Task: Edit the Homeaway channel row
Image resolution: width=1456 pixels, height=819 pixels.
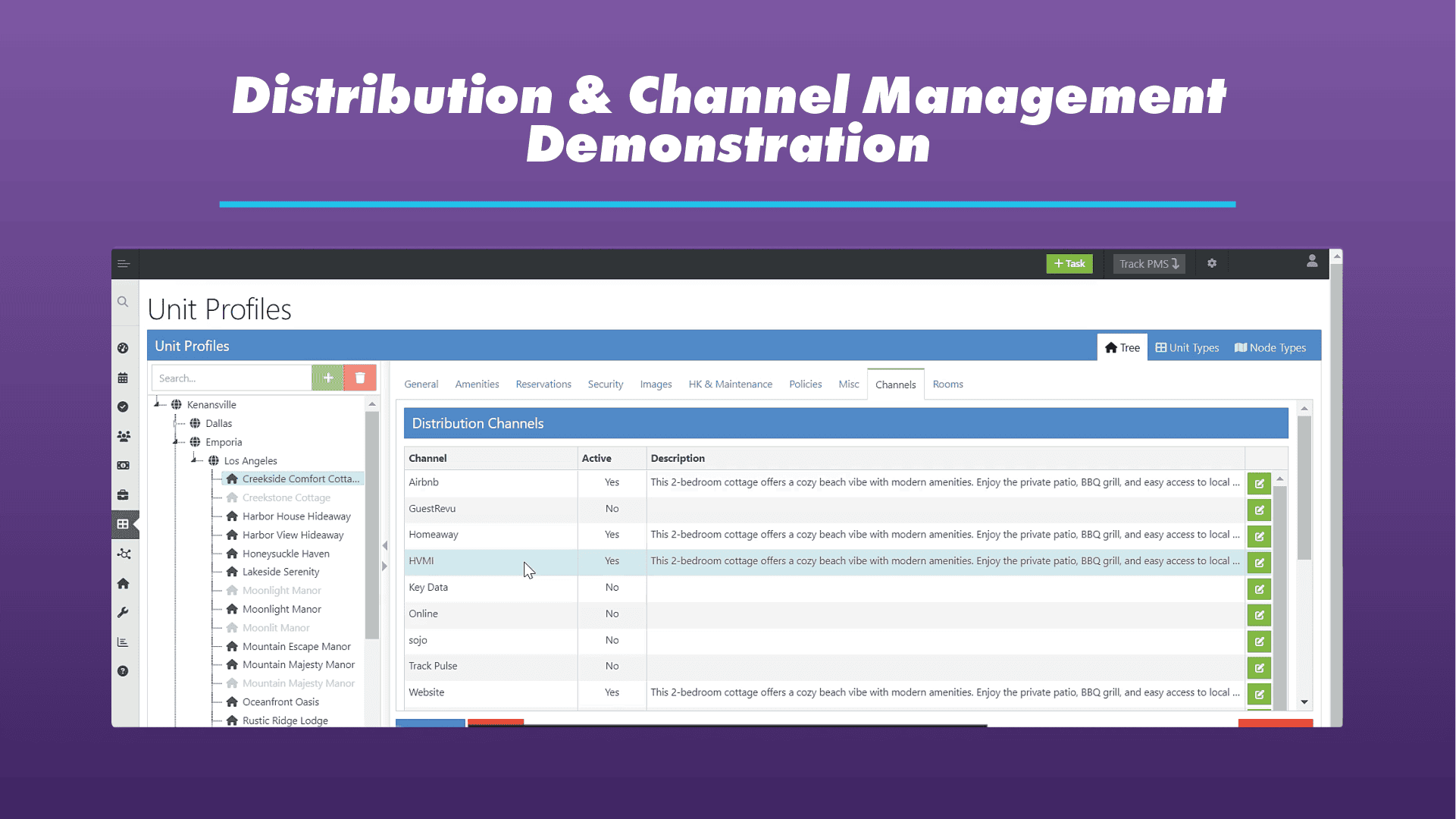Action: pos(1259,537)
